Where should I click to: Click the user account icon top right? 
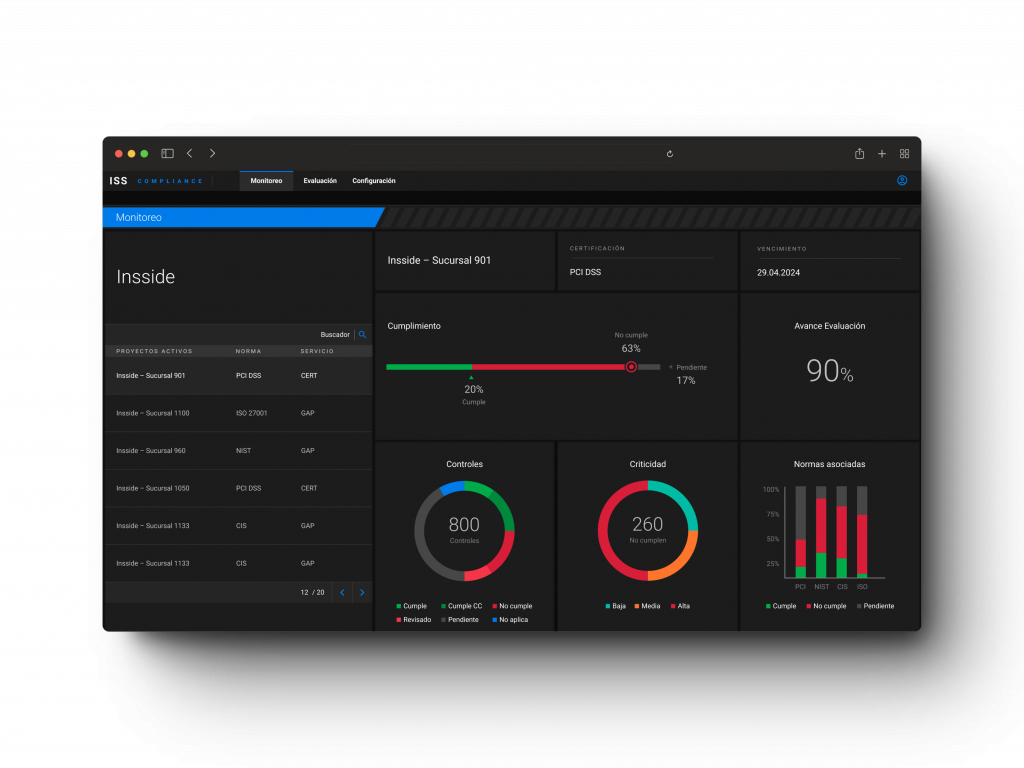(902, 181)
